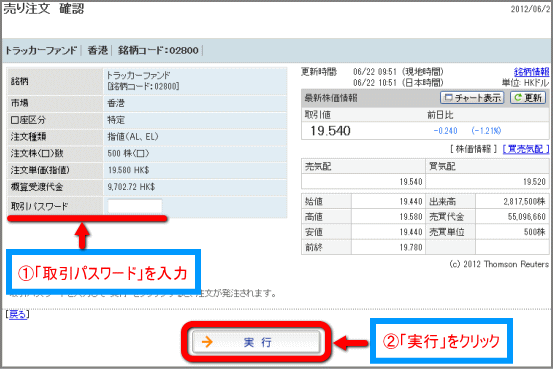Click the green refresh icon beside 更新
This screenshot has height=369, width=553.
[518, 98]
